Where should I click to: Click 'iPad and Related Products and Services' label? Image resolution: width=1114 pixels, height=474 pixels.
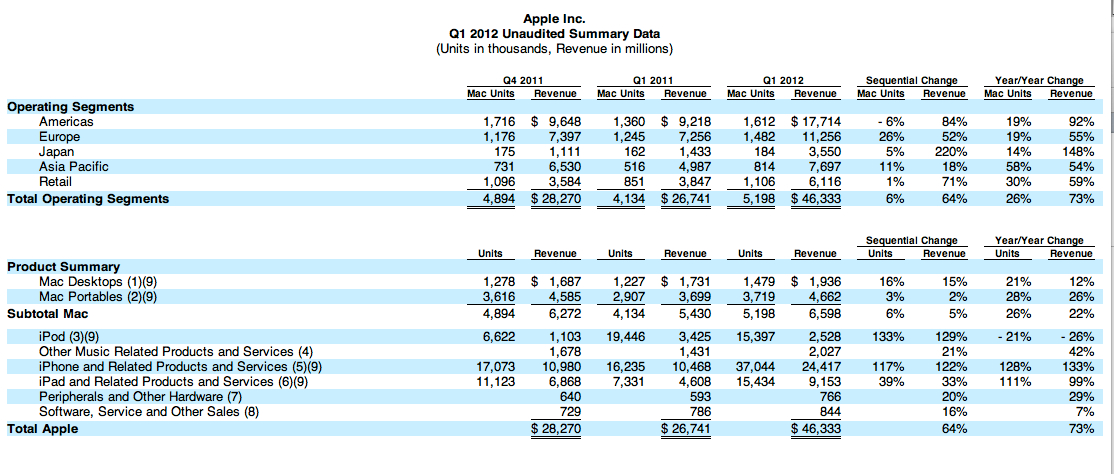click(x=156, y=382)
